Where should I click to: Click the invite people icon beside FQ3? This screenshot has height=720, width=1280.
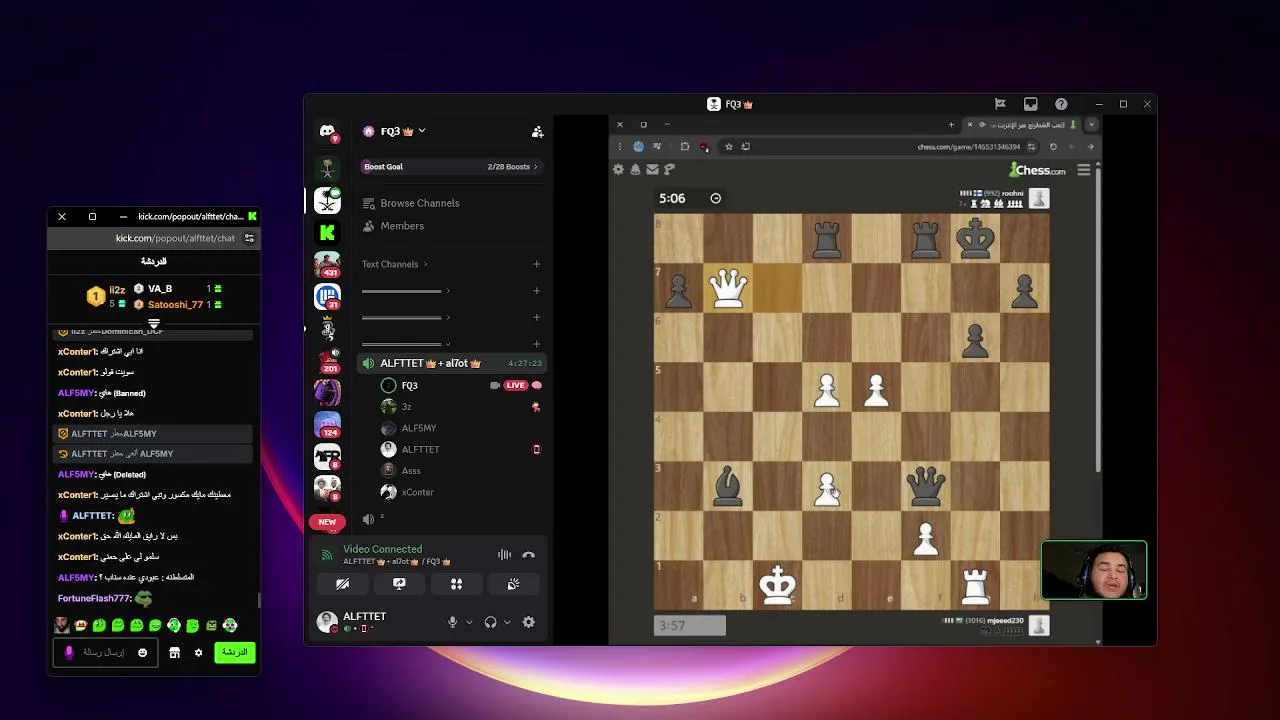pyautogui.click(x=537, y=131)
